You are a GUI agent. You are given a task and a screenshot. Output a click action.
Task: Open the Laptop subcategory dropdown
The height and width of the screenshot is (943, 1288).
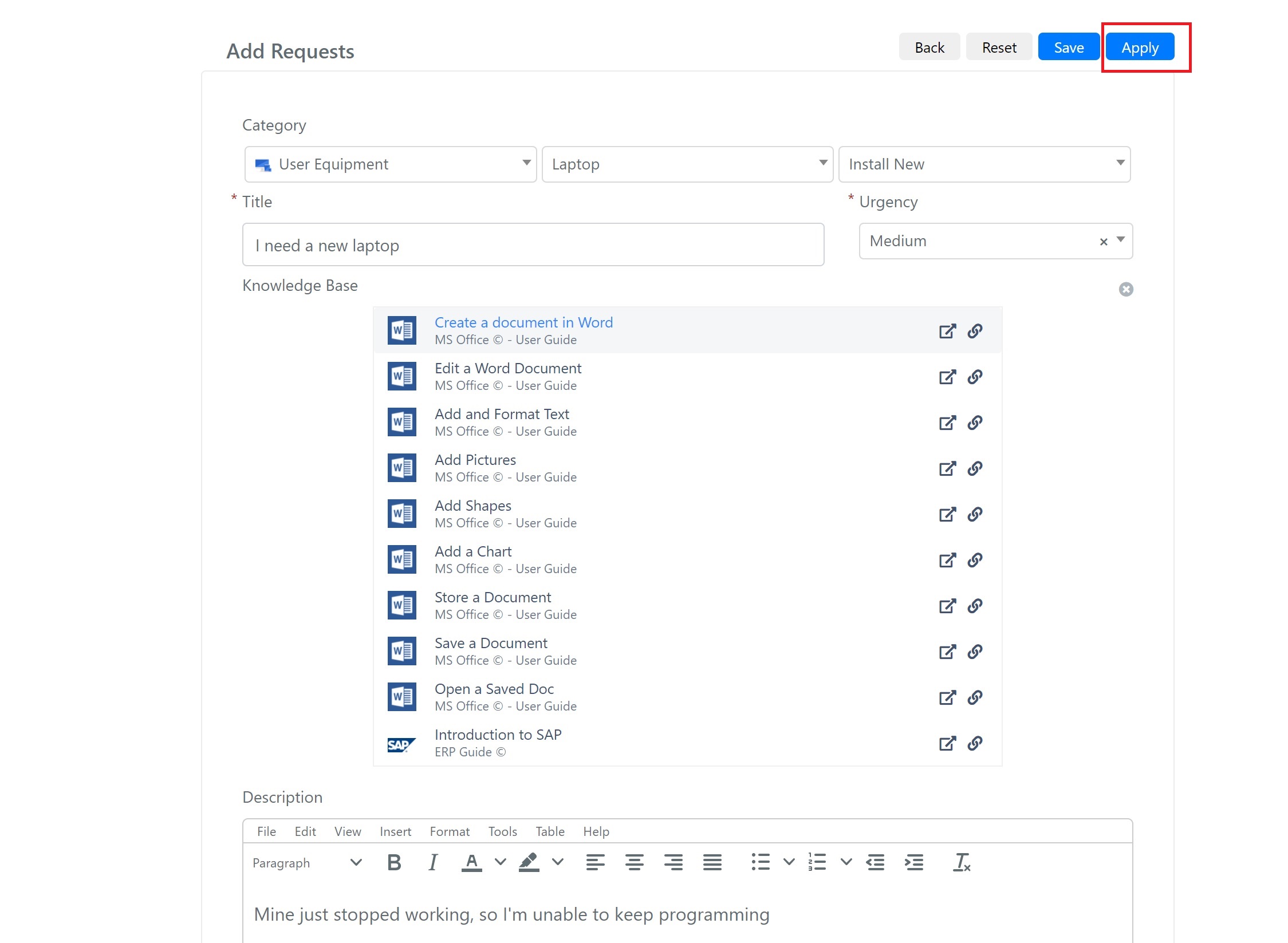pyautogui.click(x=687, y=164)
